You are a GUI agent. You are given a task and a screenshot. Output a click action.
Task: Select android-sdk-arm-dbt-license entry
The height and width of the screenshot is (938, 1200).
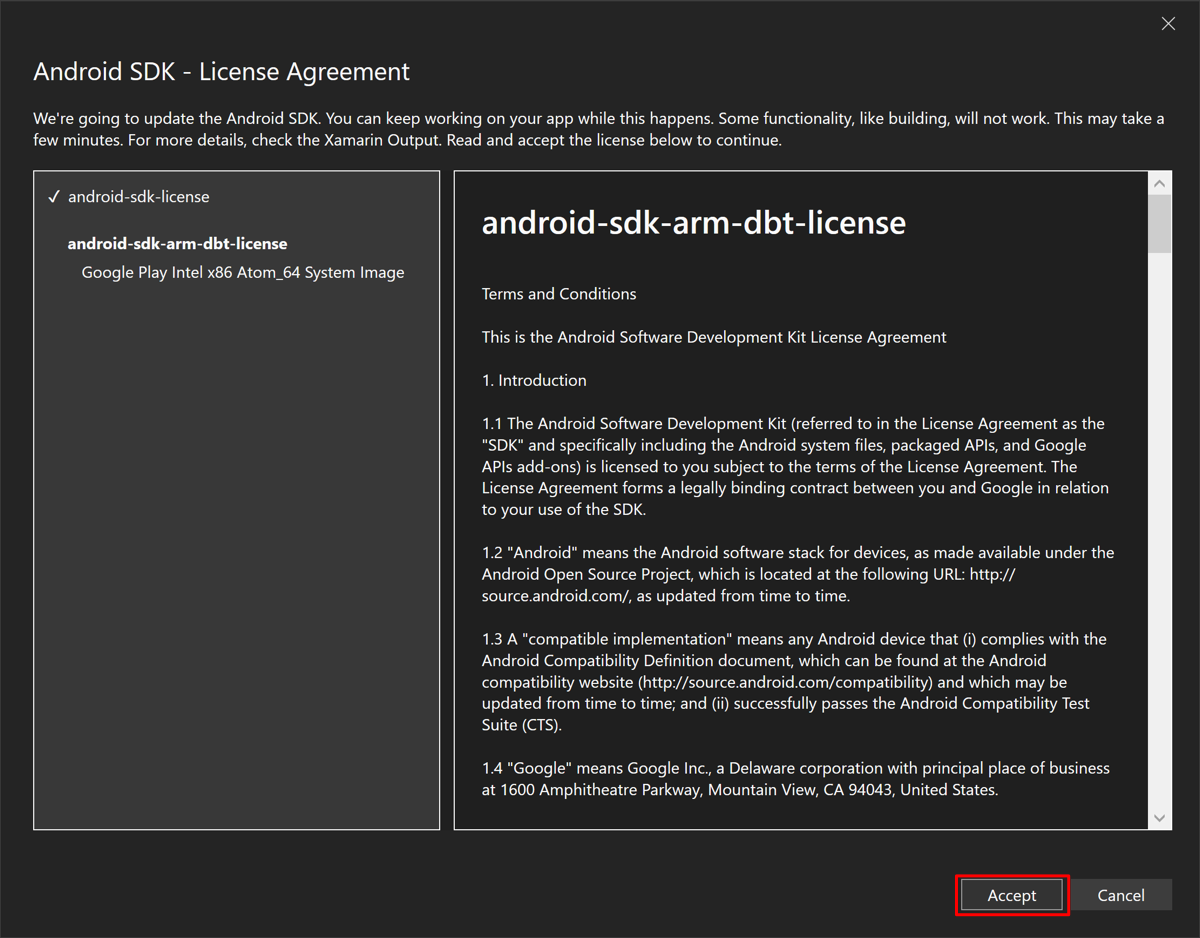coord(178,243)
